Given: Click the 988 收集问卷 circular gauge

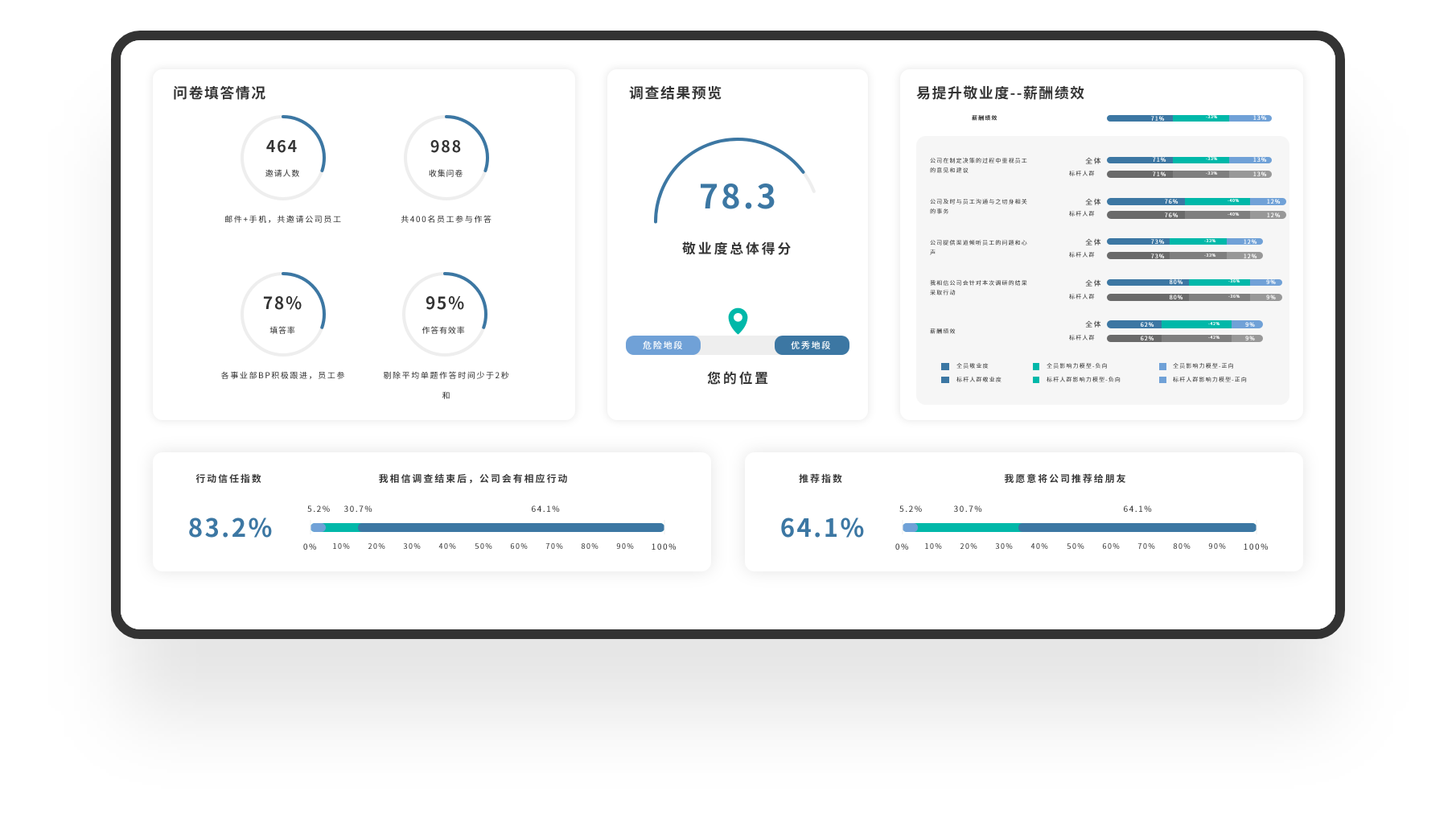Looking at the screenshot, I should [x=446, y=157].
